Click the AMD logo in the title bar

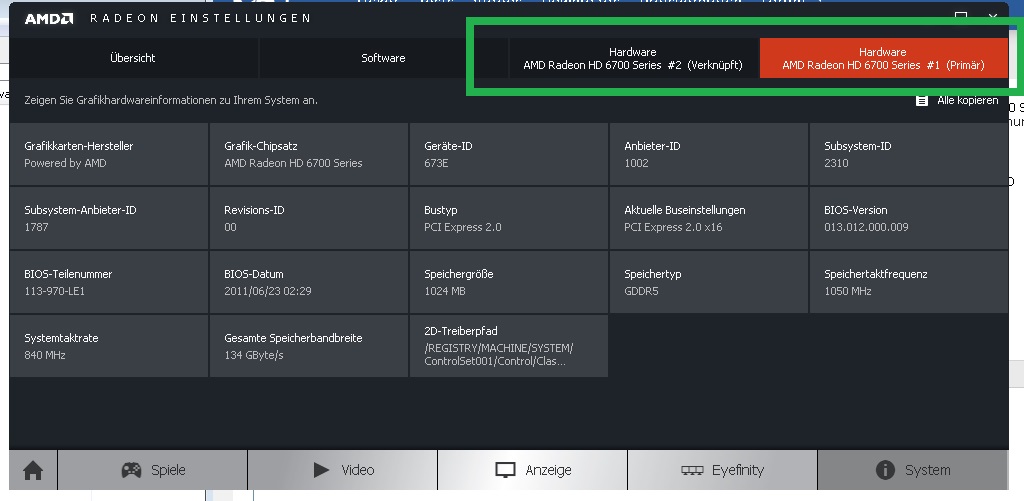[x=49, y=18]
